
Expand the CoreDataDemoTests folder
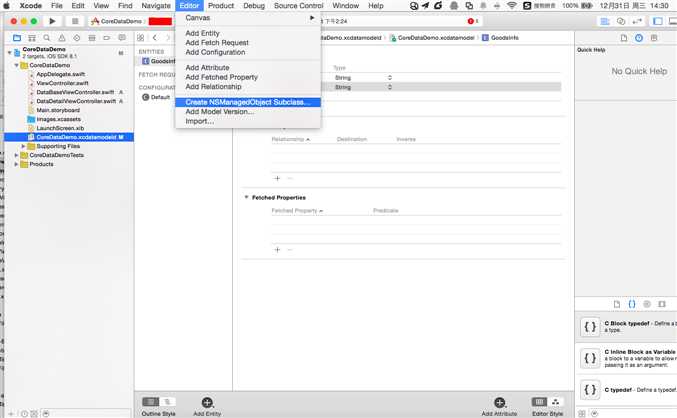pyautogui.click(x=16, y=155)
